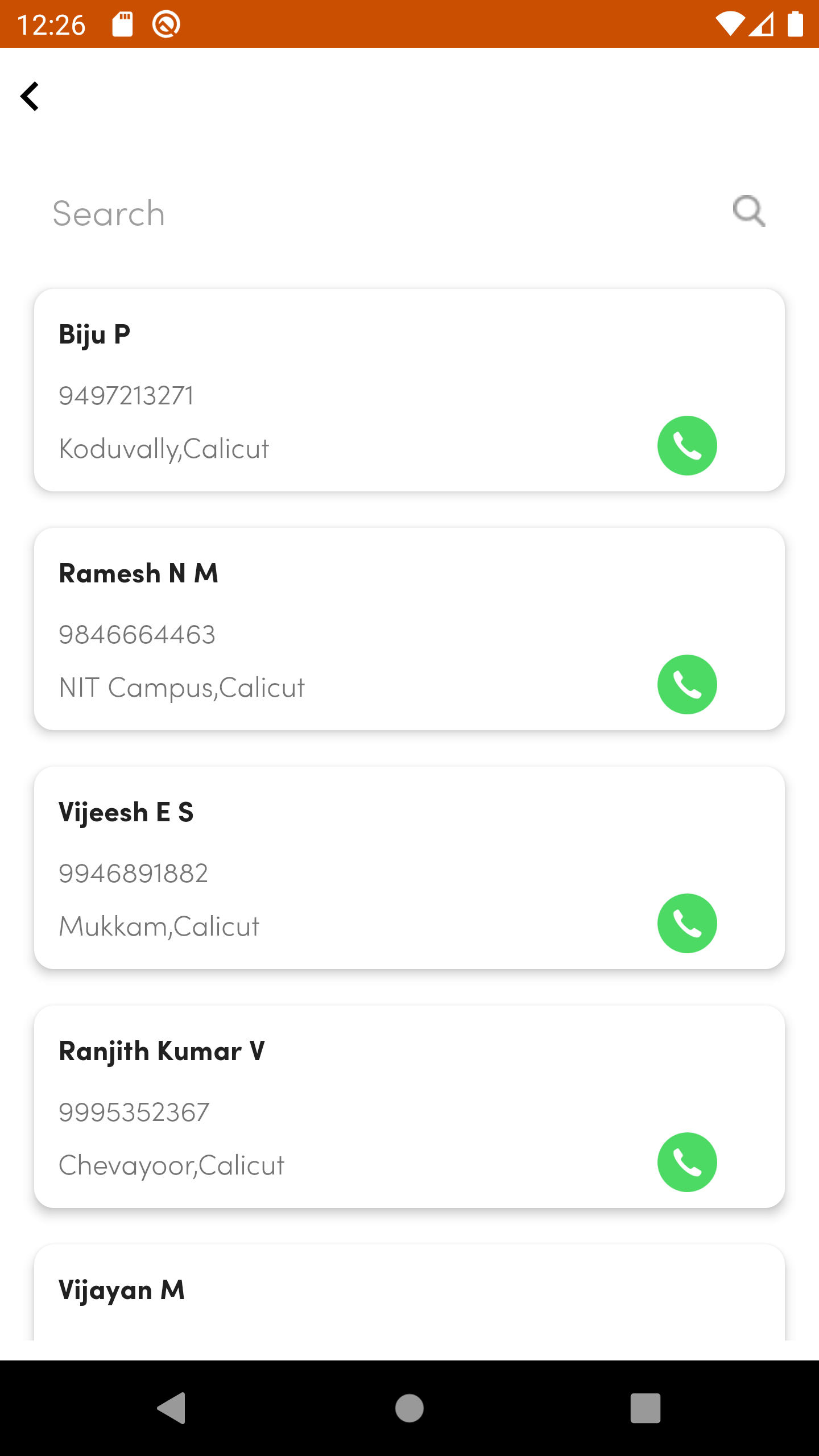Tap Android navigation back triangle
819x1456 pixels.
click(x=171, y=1408)
